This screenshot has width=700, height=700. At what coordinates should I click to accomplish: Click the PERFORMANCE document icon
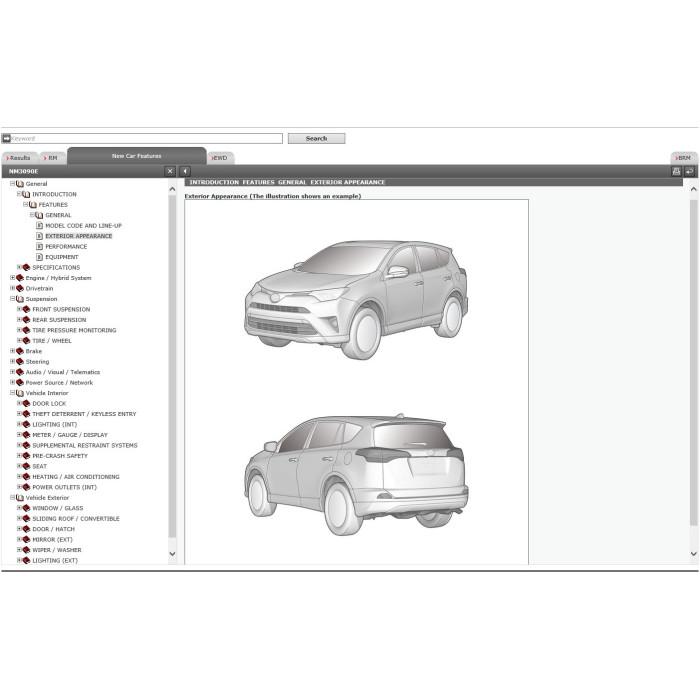(39, 246)
